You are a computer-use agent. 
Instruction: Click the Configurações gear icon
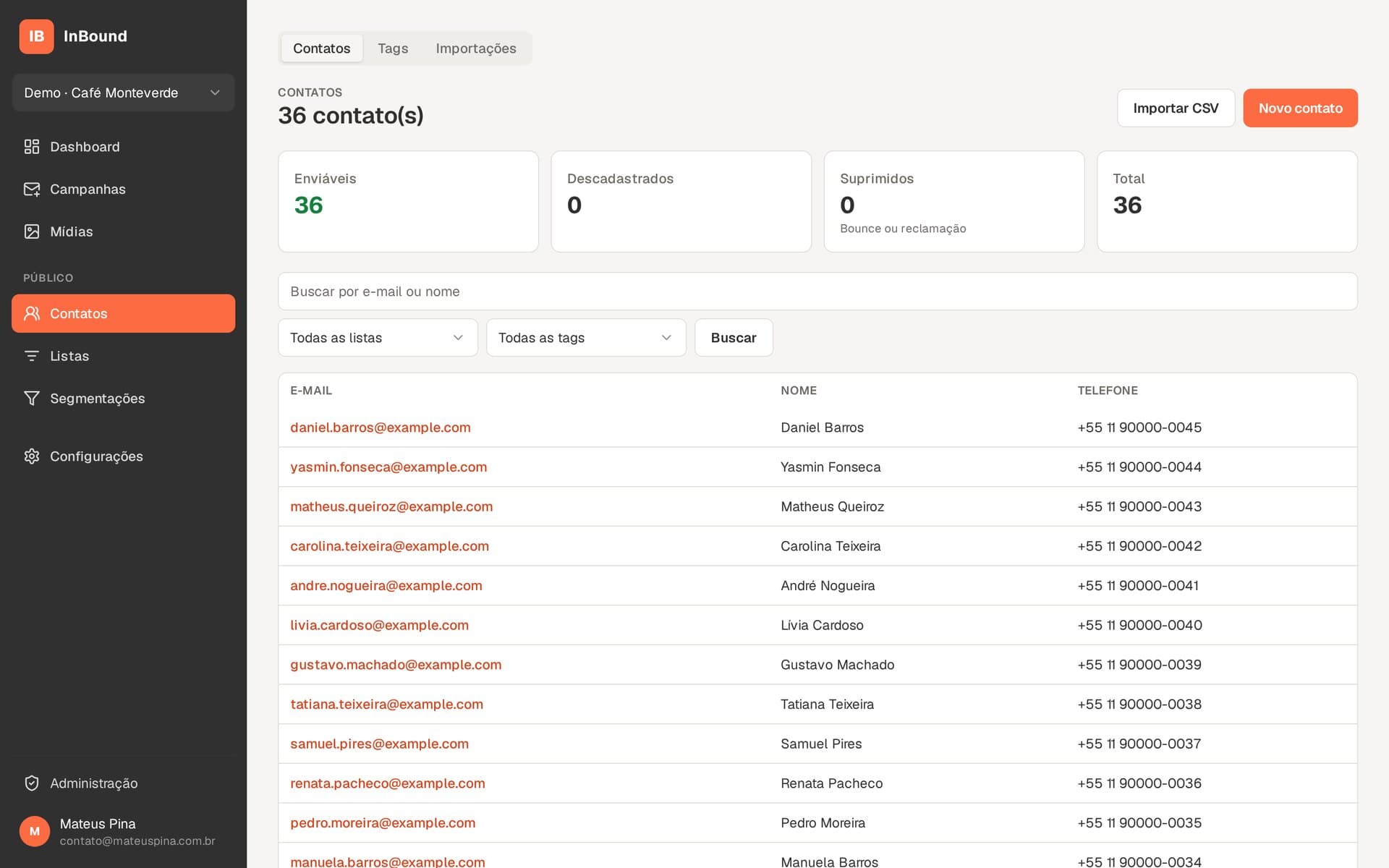[x=32, y=456]
